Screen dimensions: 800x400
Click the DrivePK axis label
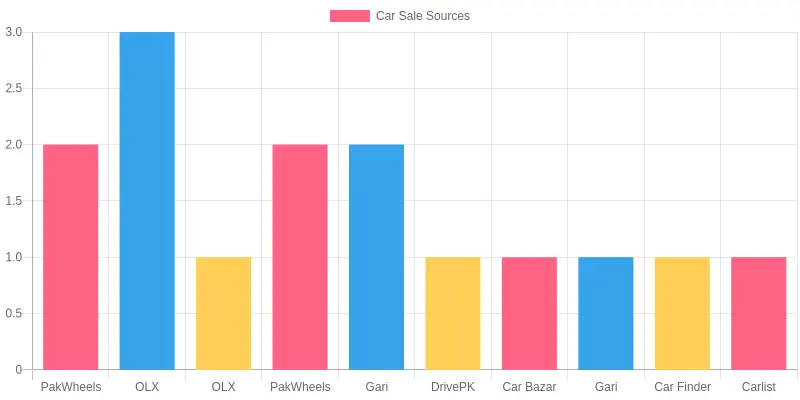[453, 387]
